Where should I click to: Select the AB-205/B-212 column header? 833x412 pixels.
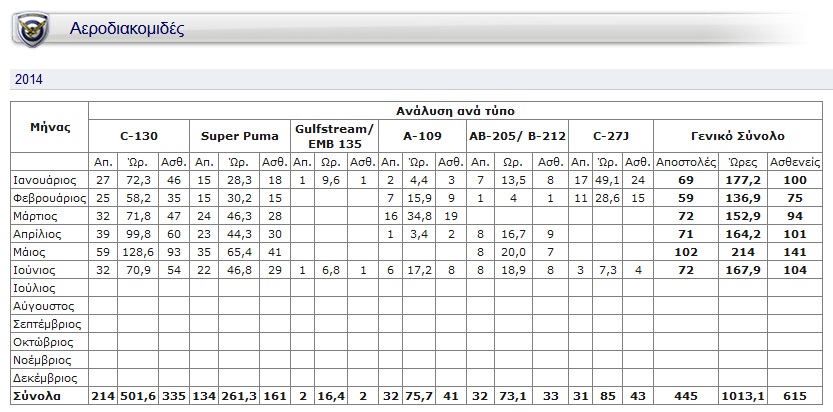coord(517,135)
